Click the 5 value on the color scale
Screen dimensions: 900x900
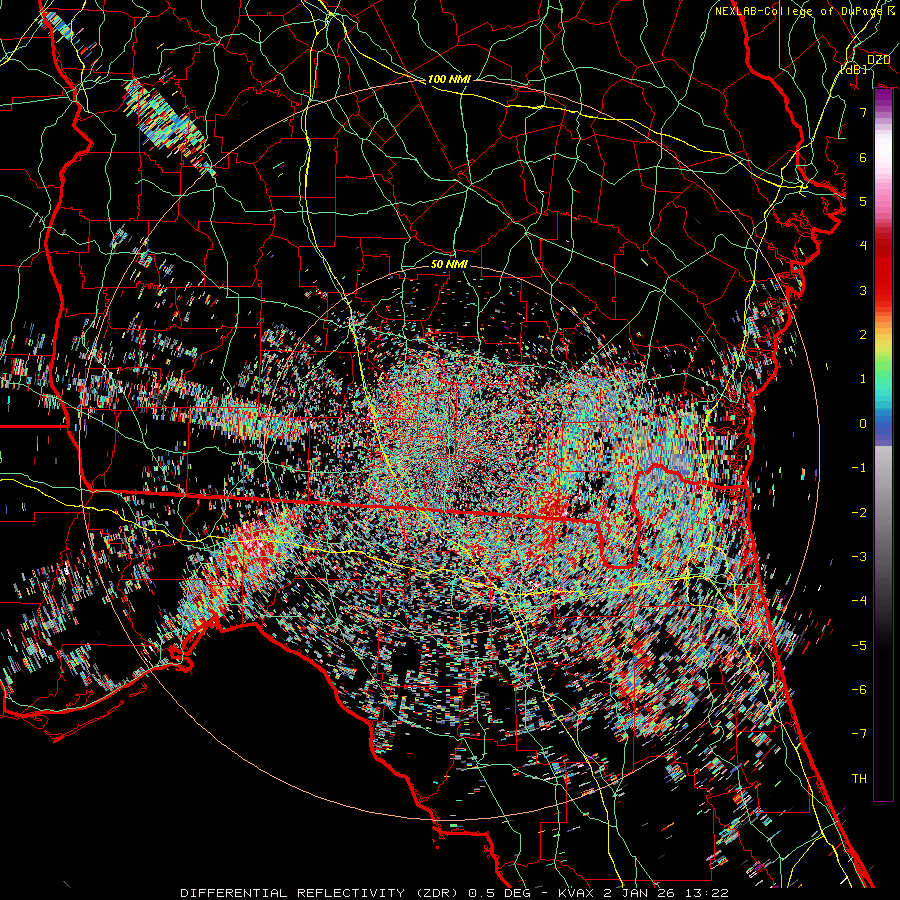(x=863, y=201)
